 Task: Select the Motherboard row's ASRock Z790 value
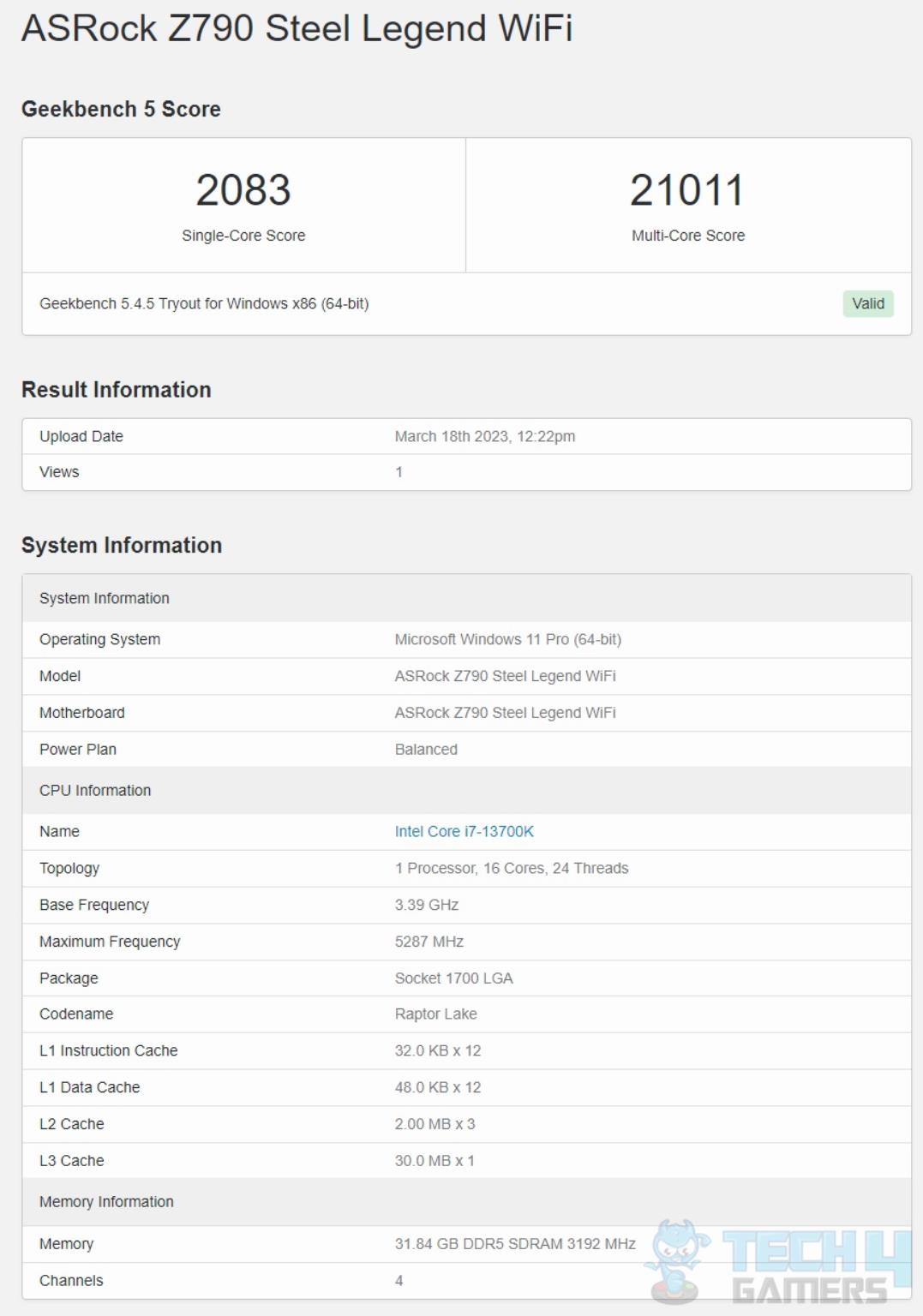coord(505,713)
